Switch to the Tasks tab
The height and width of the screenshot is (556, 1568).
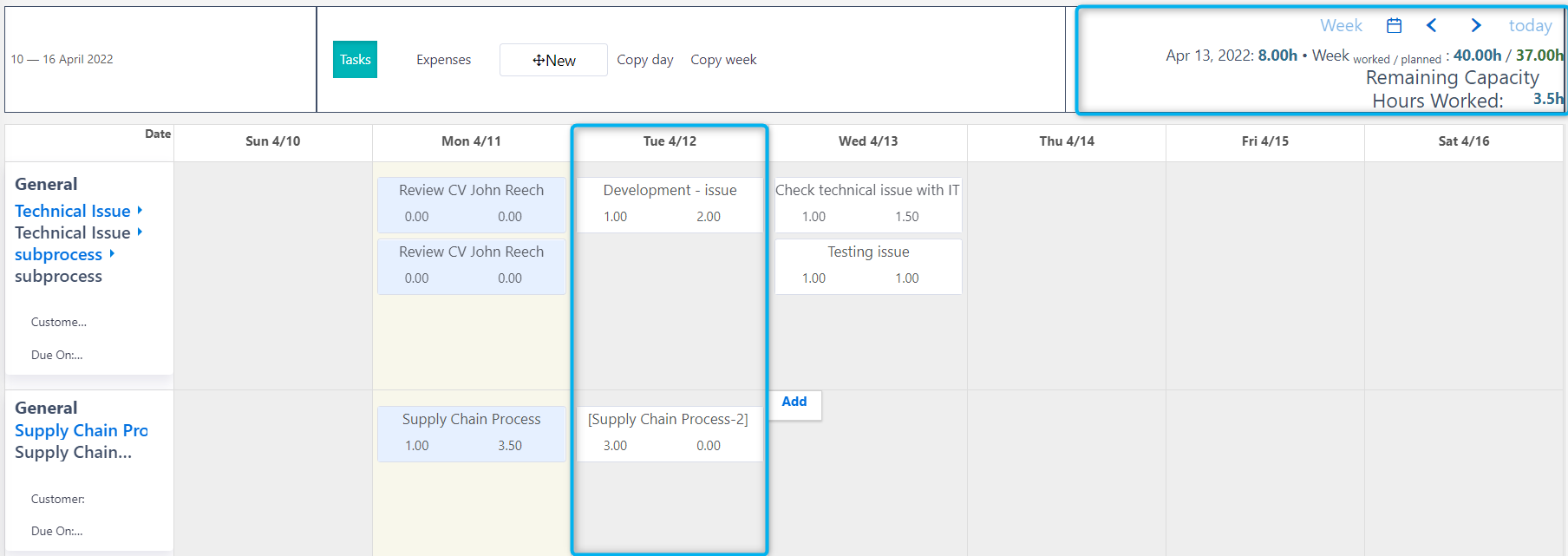click(x=355, y=60)
